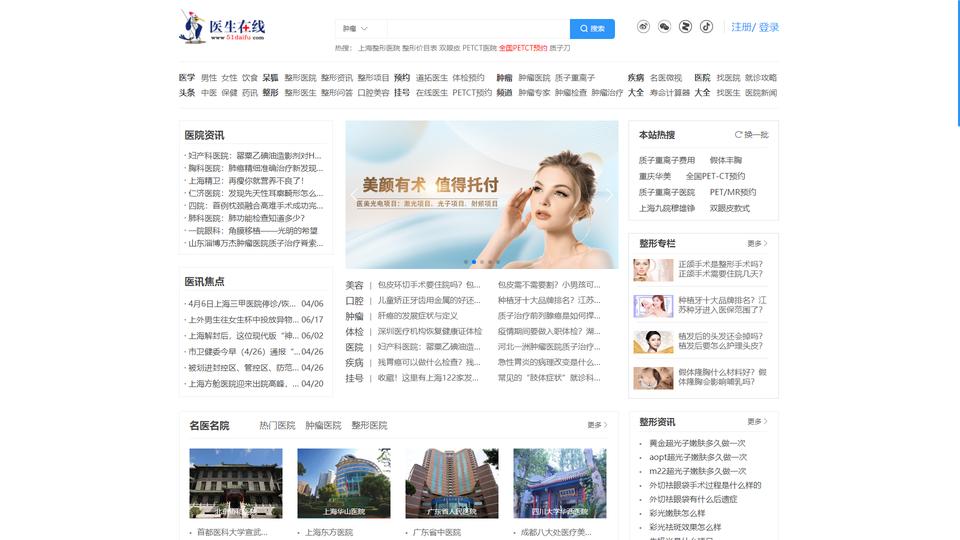
Task: Click the 注册 register link
Action: click(741, 27)
